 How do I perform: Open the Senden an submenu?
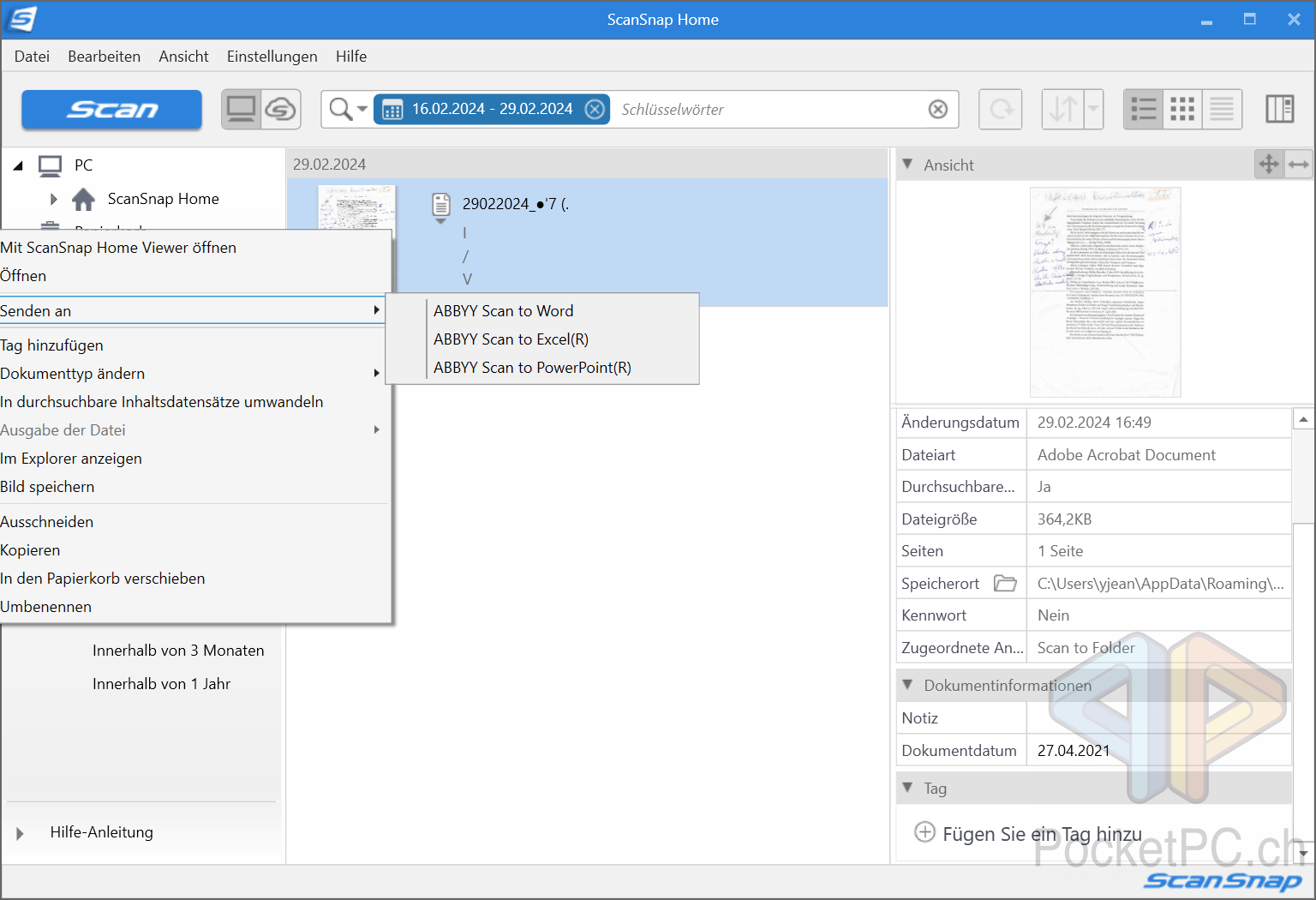[192, 310]
